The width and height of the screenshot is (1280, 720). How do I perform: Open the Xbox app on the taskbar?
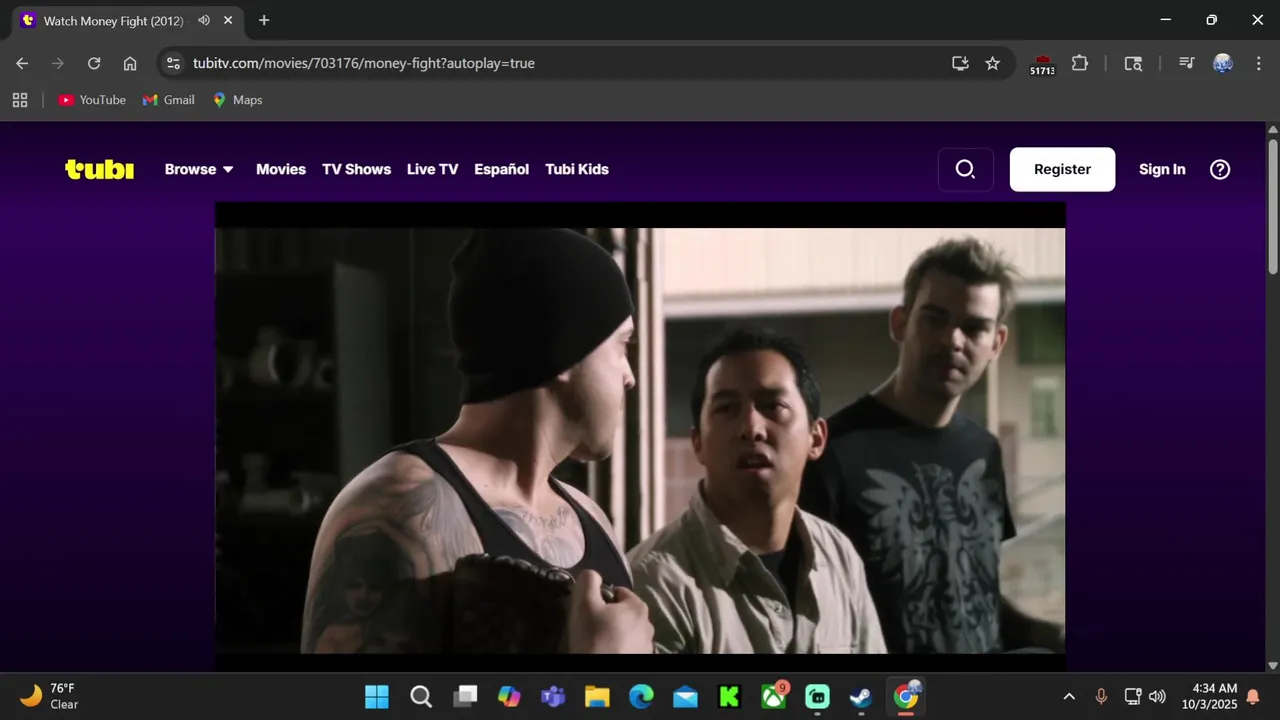[x=774, y=696]
